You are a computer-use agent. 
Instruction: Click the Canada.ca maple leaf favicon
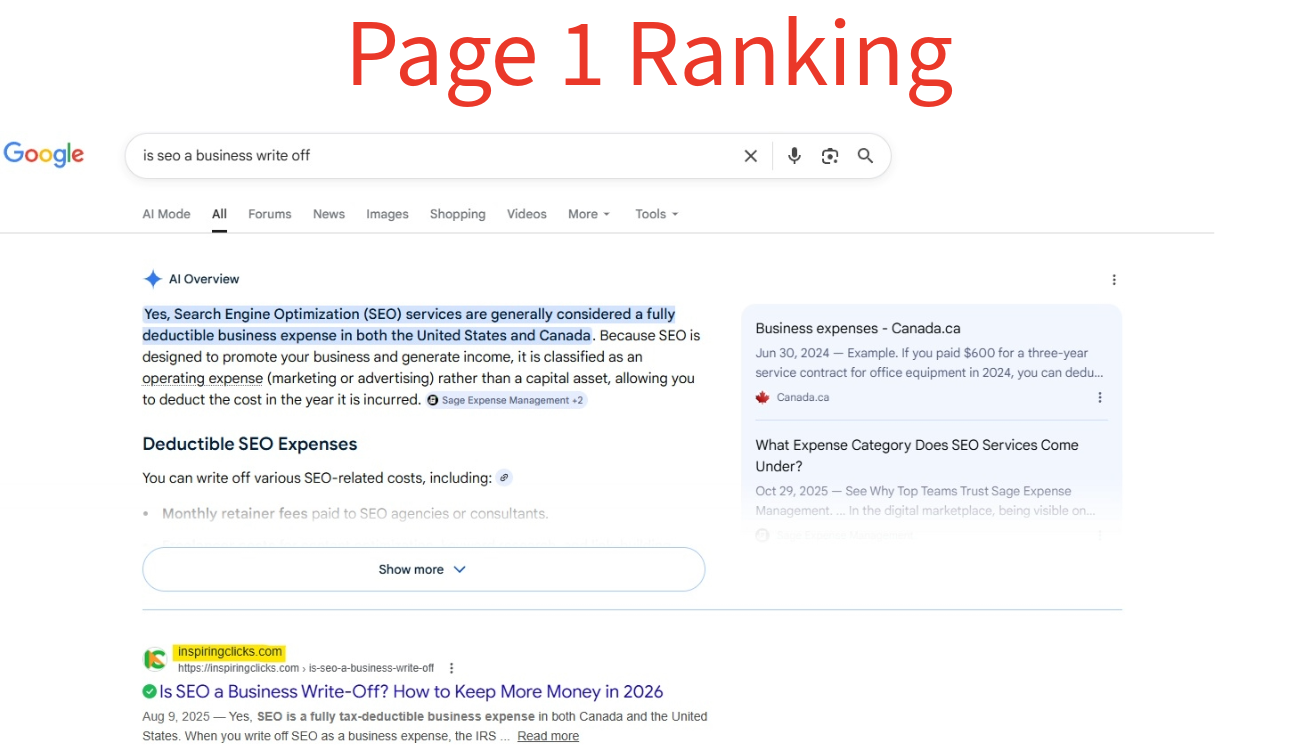[763, 397]
